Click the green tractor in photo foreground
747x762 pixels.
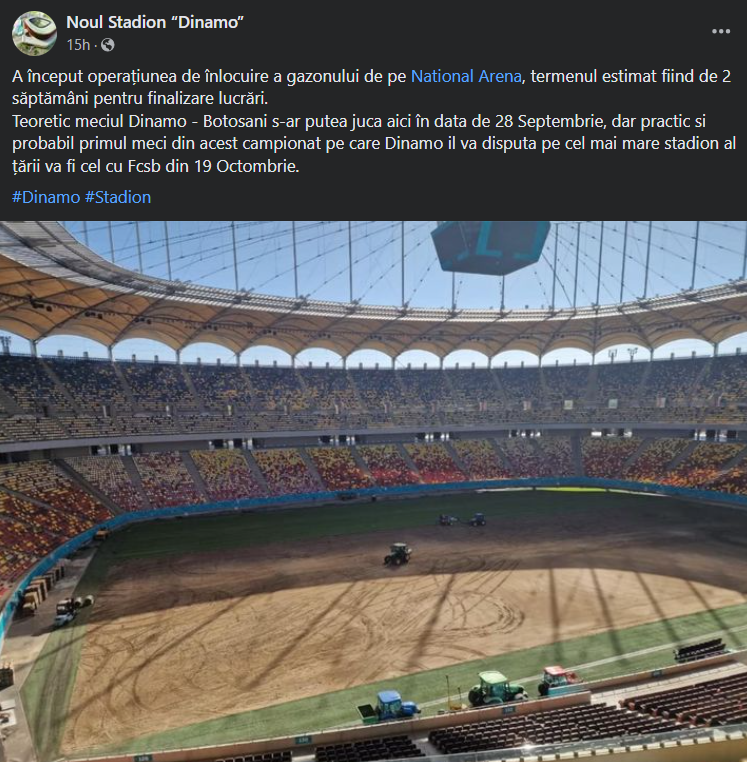tap(495, 688)
